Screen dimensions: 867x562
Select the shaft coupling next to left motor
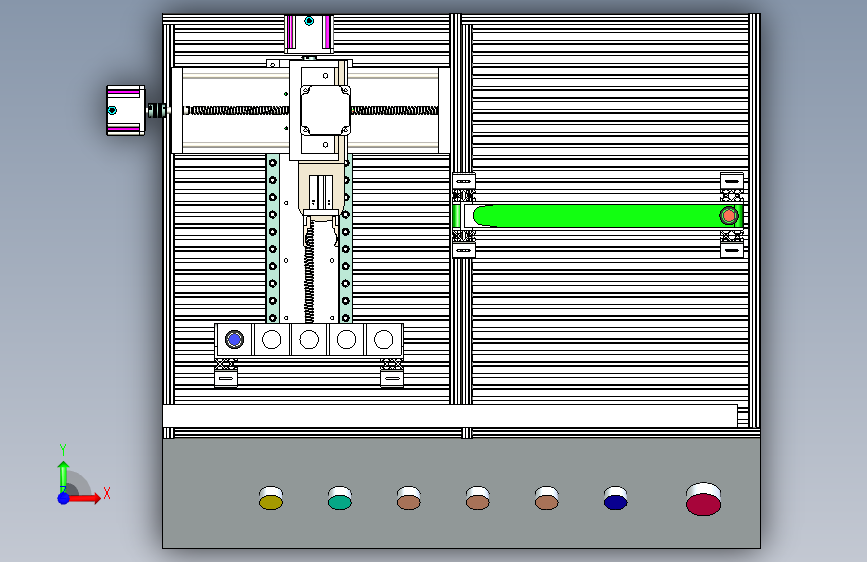[x=158, y=110]
